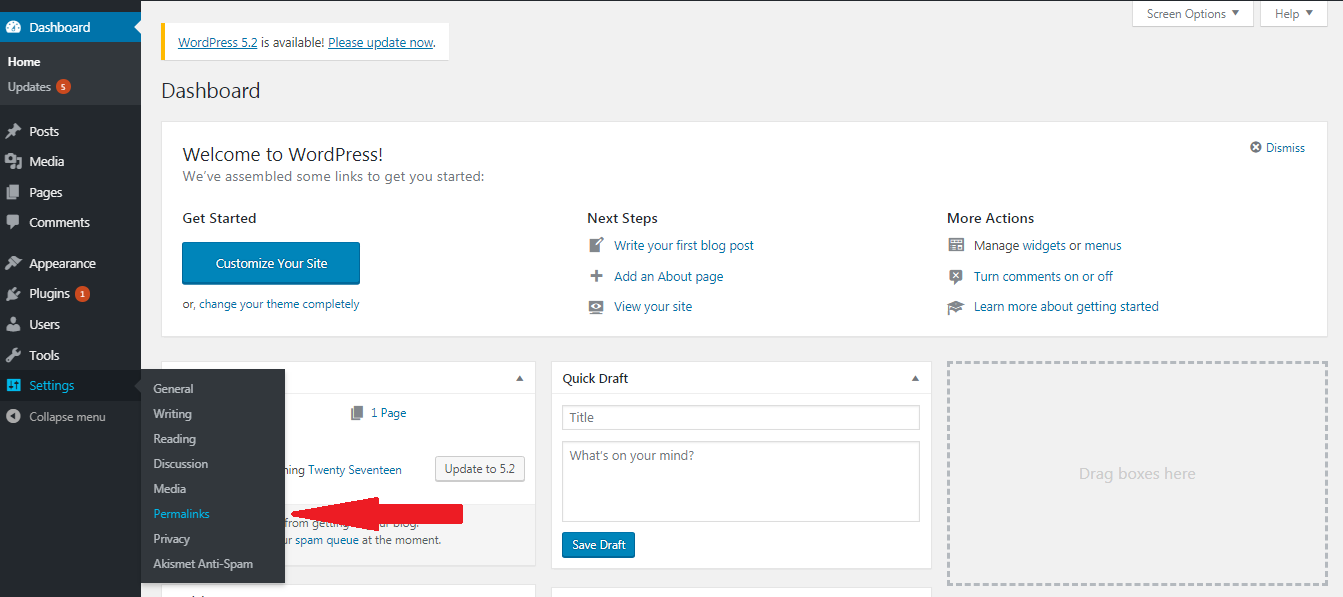Click the Comments speech bubble icon
Viewport: 1343px width, 597px height.
point(13,222)
